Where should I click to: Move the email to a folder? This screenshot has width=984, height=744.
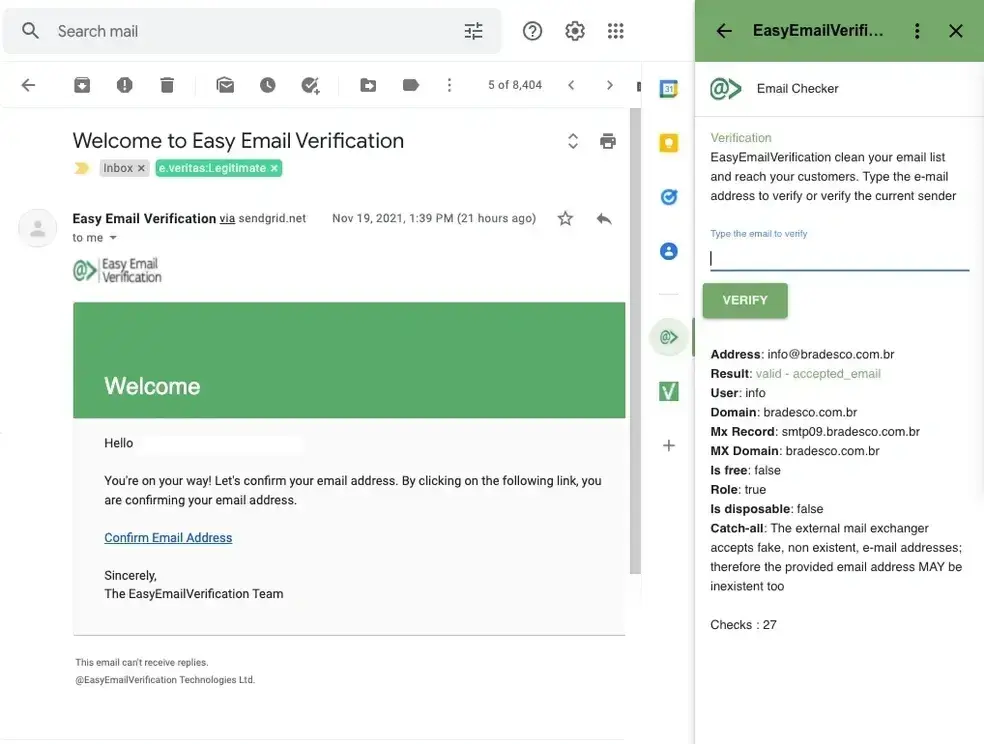[x=368, y=85]
